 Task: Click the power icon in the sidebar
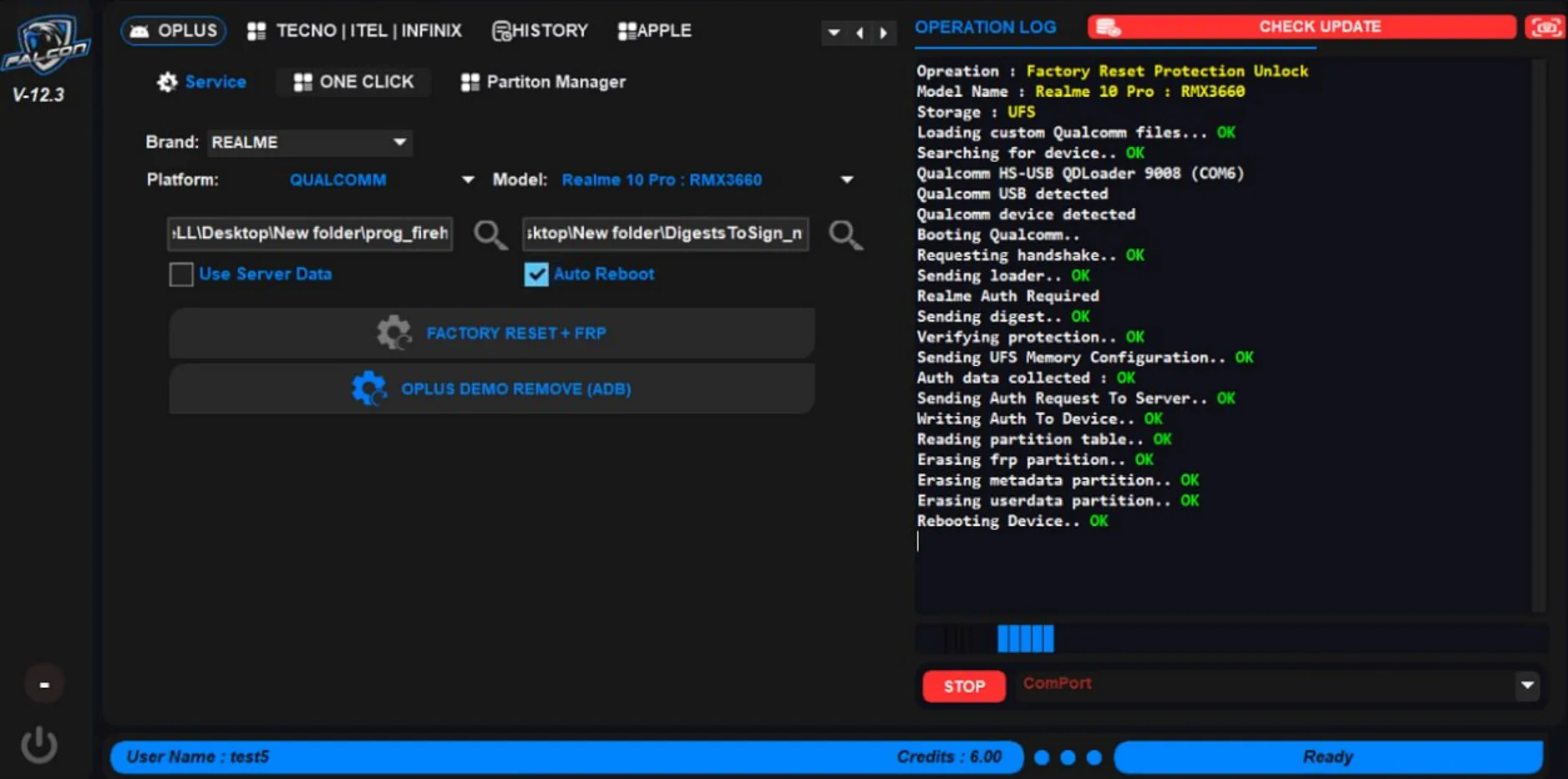pyautogui.click(x=39, y=744)
